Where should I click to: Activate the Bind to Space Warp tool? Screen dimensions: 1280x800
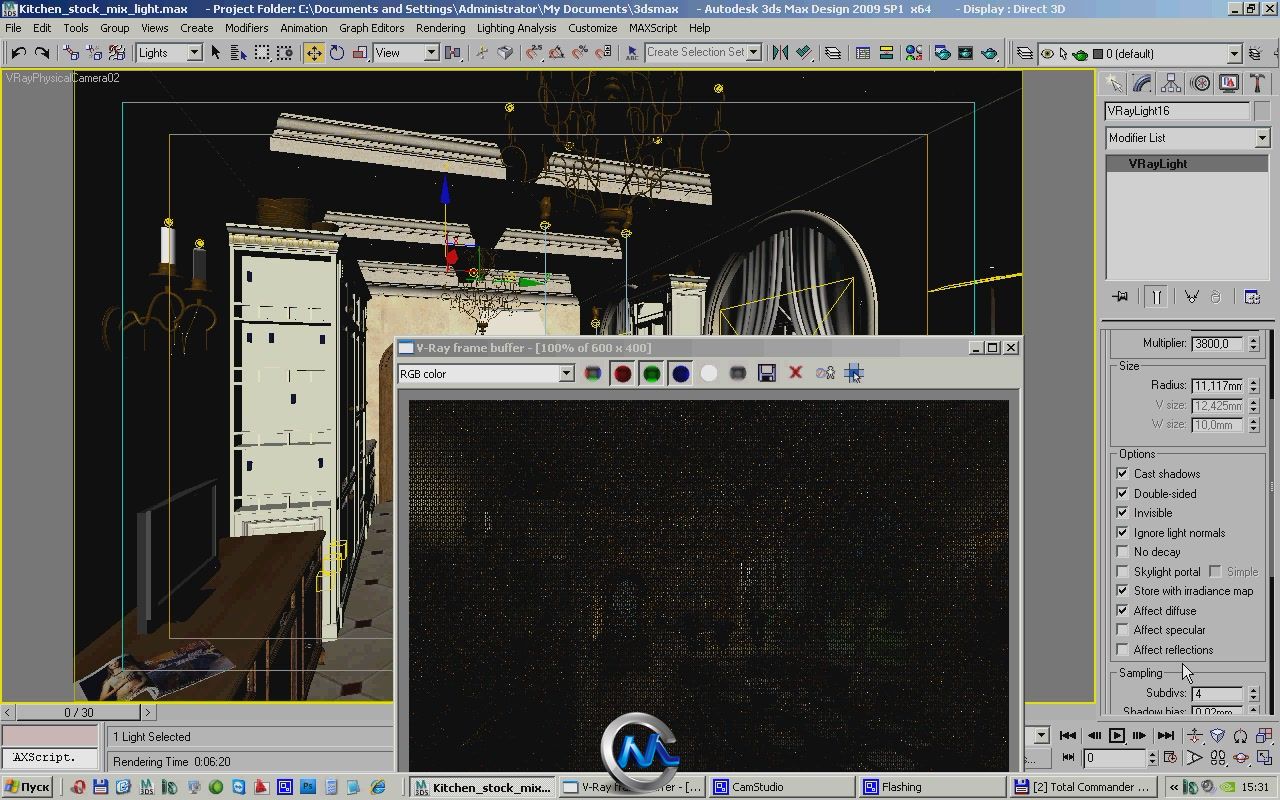point(117,53)
